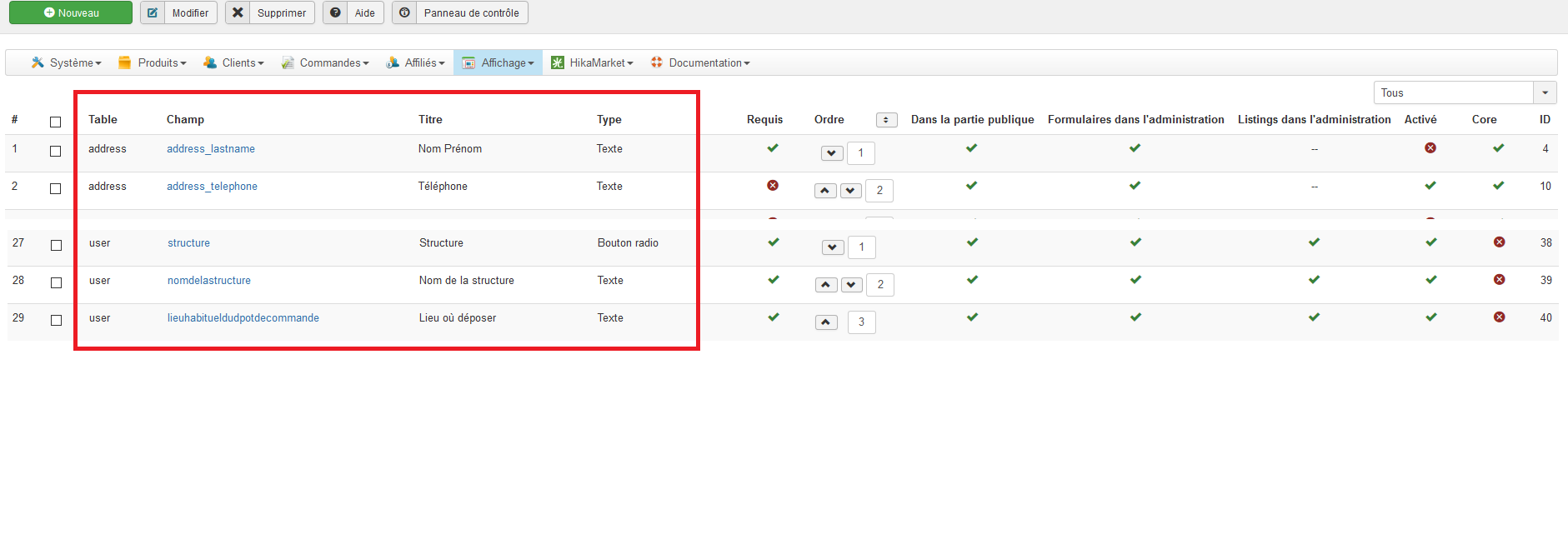1568x559 pixels.
Task: Open the address_telephone field link
Action: [212, 187]
